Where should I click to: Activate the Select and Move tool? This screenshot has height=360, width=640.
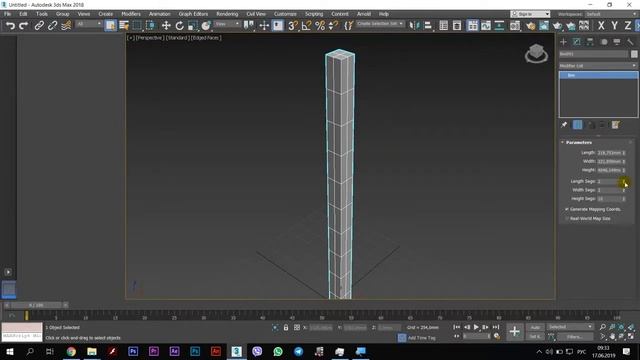(166, 26)
